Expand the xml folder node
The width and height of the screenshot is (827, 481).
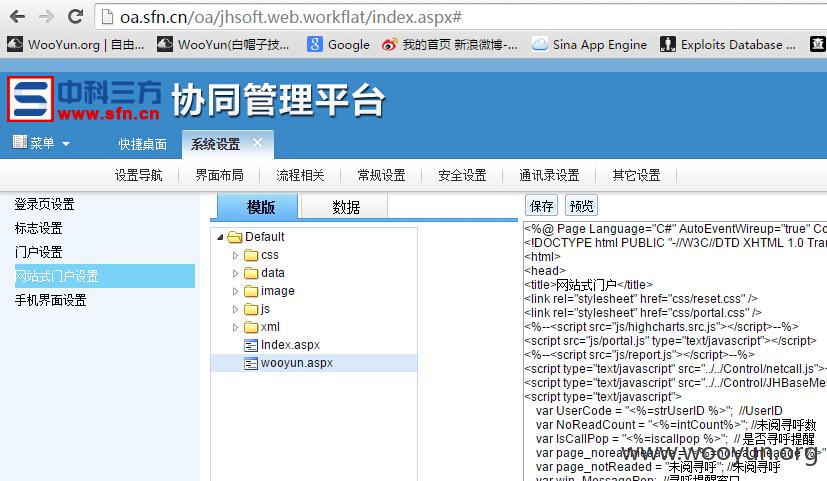tap(235, 327)
